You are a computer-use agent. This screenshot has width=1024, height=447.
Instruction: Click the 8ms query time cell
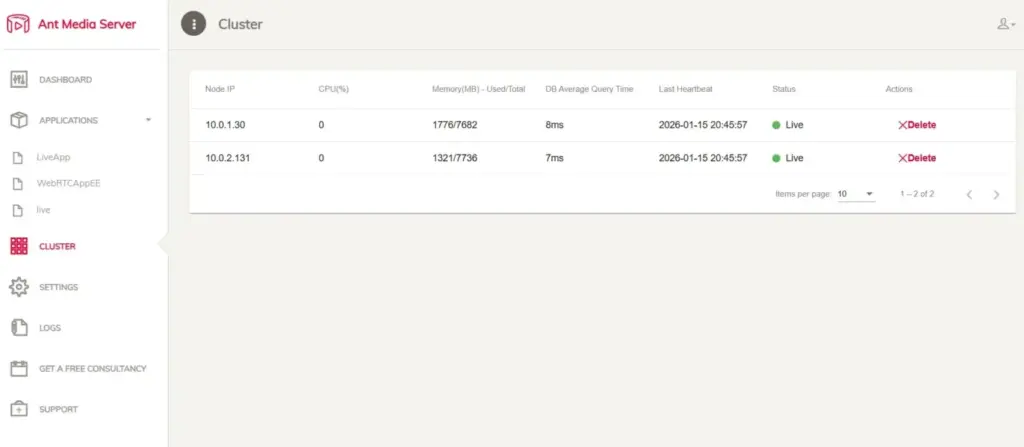point(554,125)
